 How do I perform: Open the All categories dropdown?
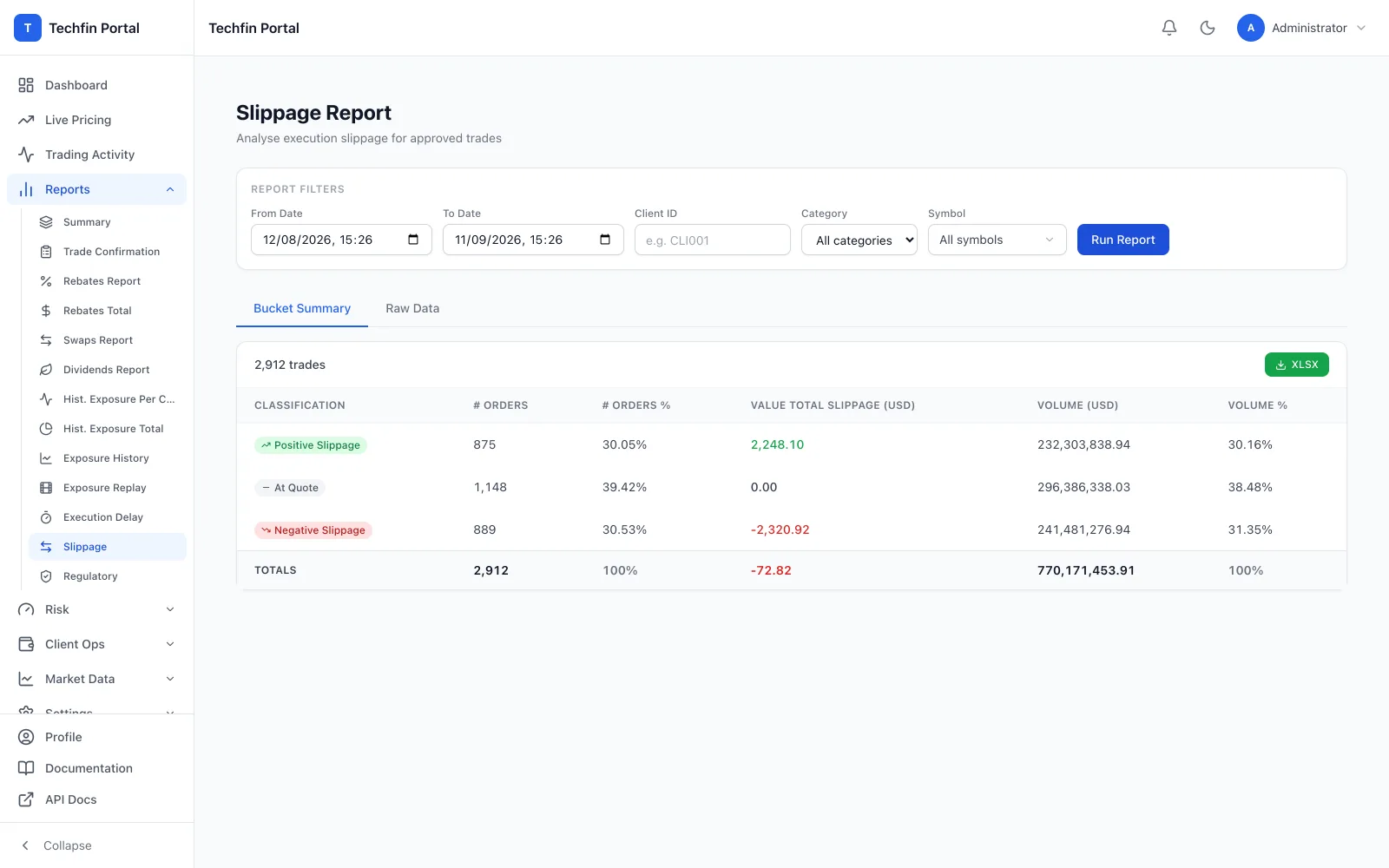[x=859, y=240]
